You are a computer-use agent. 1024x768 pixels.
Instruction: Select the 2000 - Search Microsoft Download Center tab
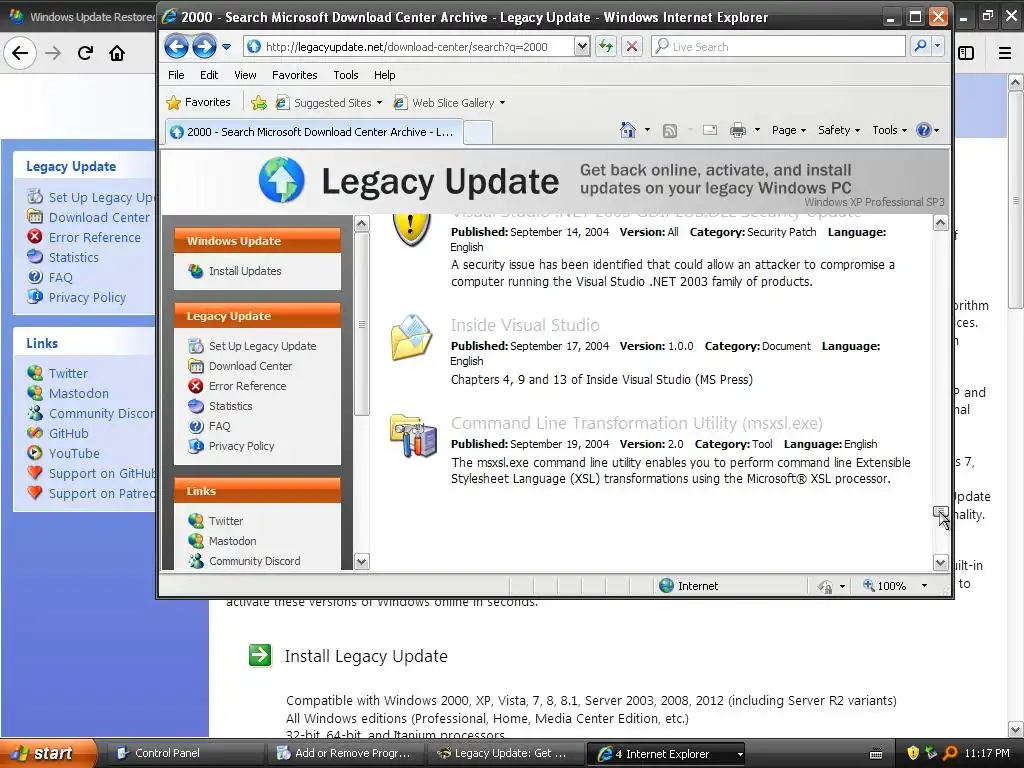click(x=313, y=132)
